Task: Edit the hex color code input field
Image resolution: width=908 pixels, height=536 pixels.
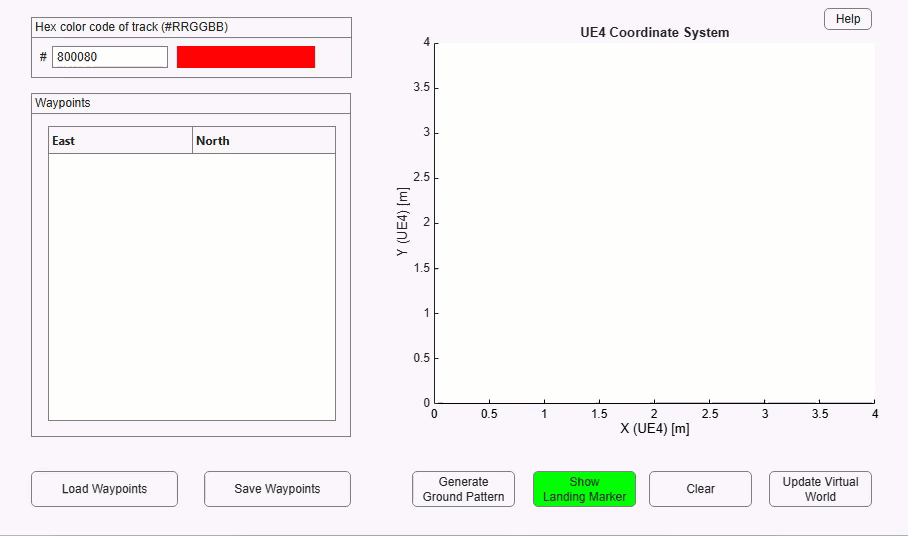Action: (110, 57)
